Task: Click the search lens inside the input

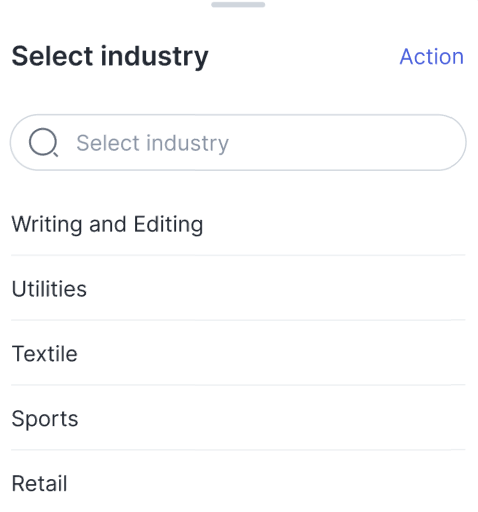Action: (44, 142)
